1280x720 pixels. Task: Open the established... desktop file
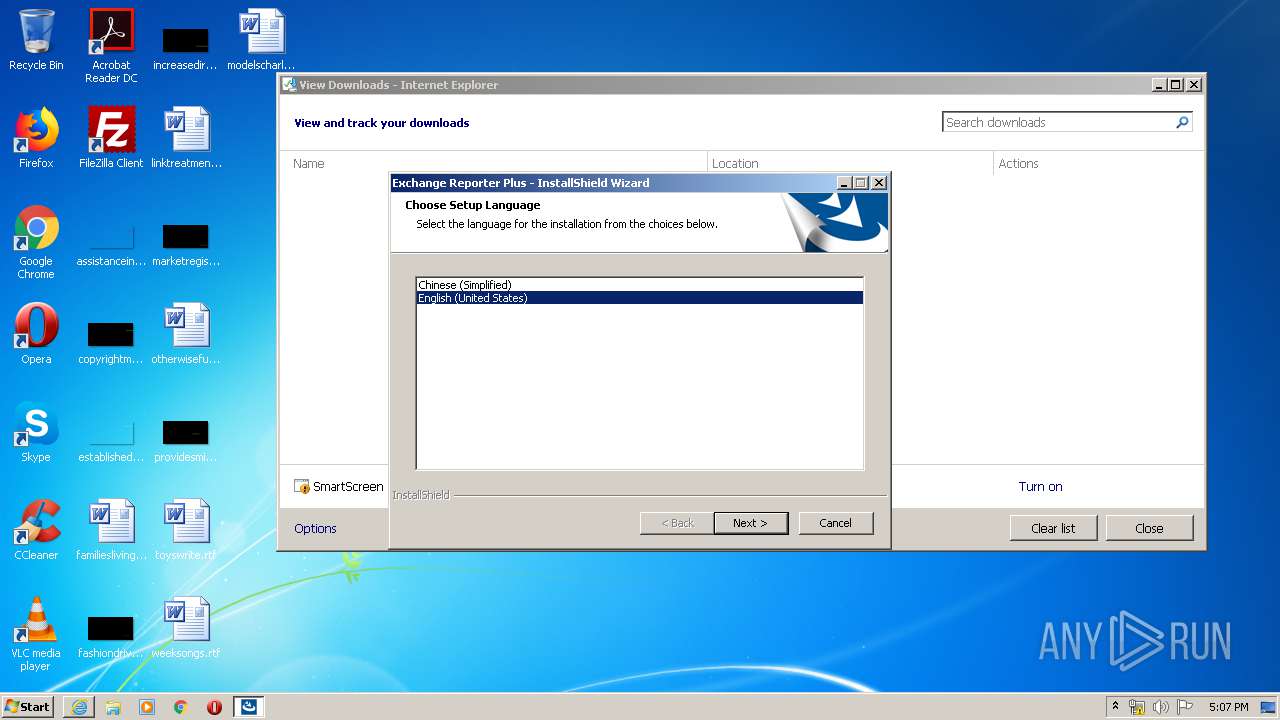coord(111,438)
